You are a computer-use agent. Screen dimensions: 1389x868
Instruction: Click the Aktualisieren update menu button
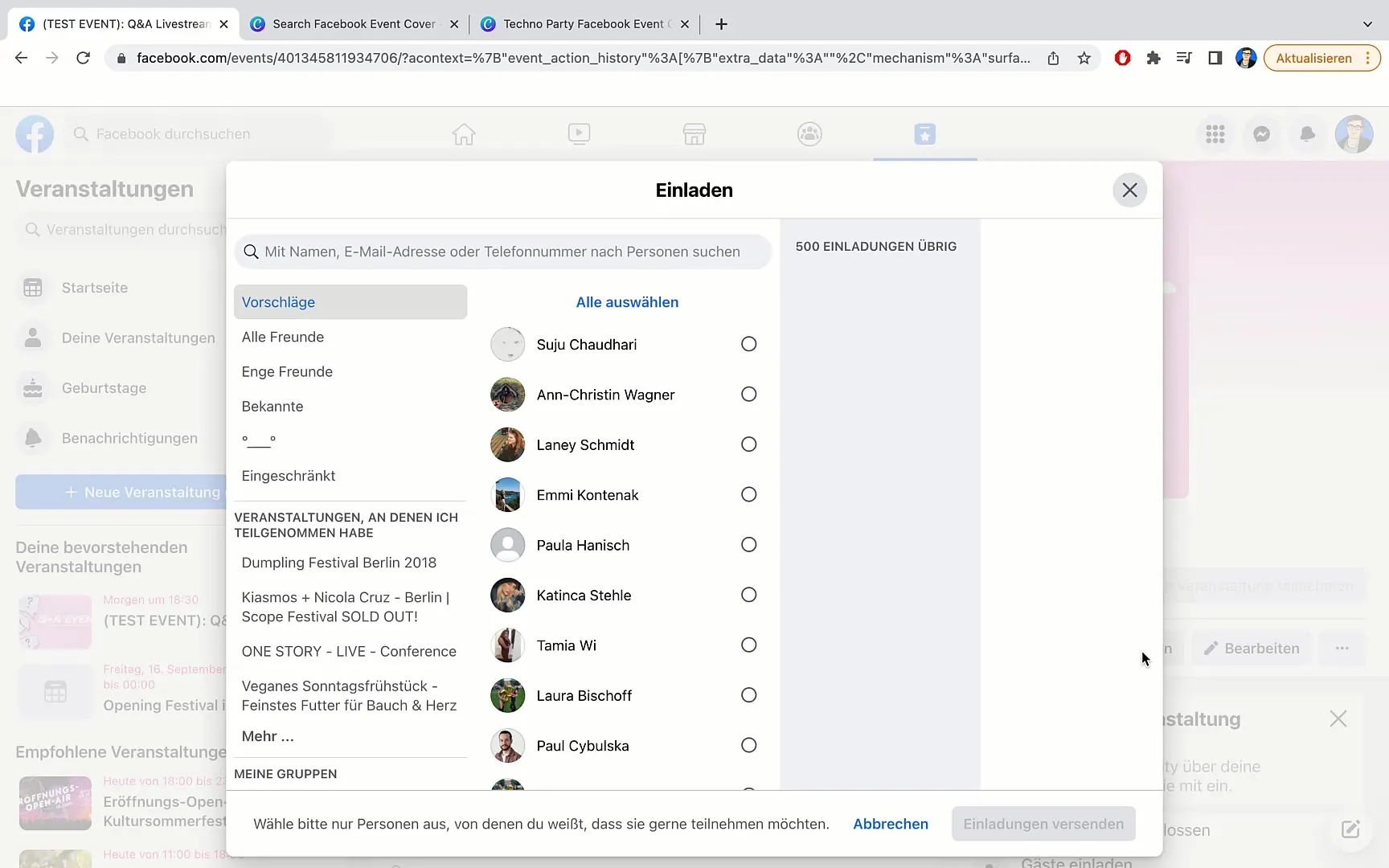pyautogui.click(x=1322, y=58)
